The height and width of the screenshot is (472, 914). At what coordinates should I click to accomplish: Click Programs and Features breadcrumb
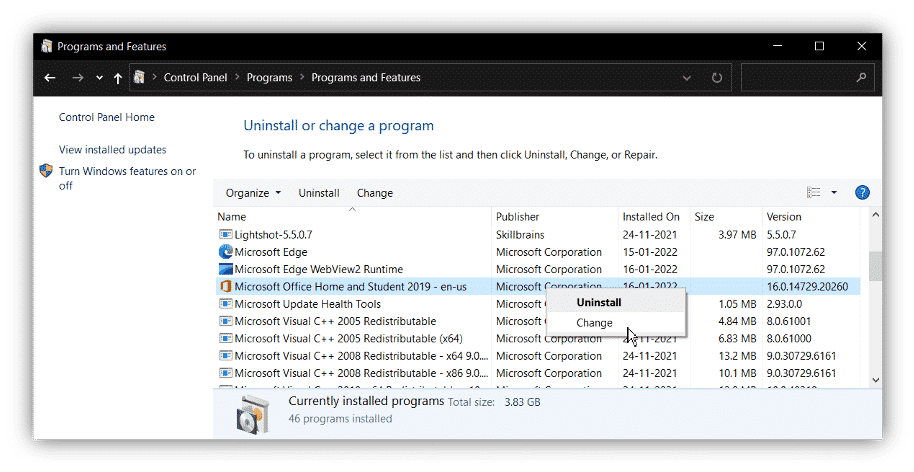[365, 78]
